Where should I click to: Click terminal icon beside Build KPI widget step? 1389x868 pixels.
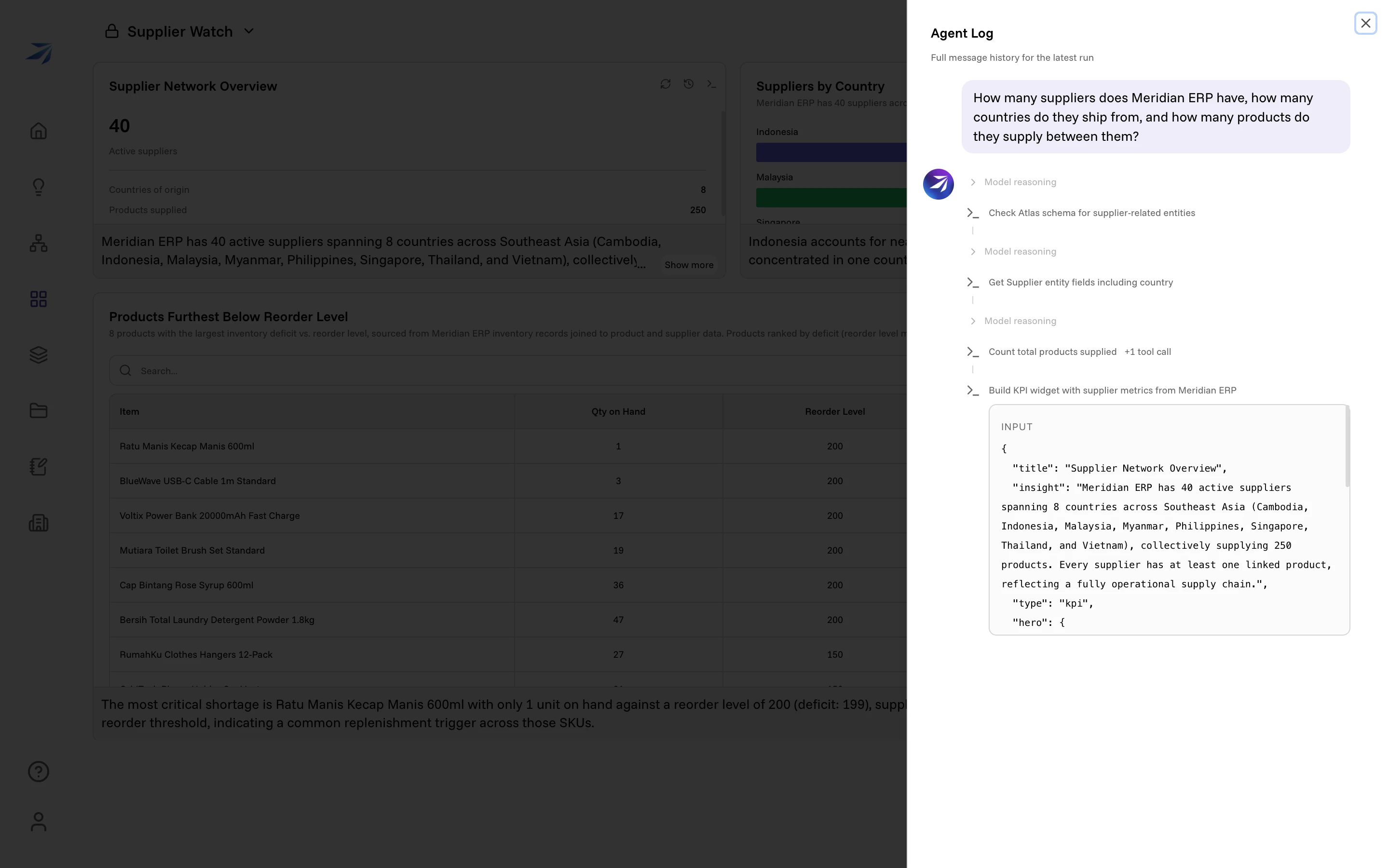click(x=972, y=391)
